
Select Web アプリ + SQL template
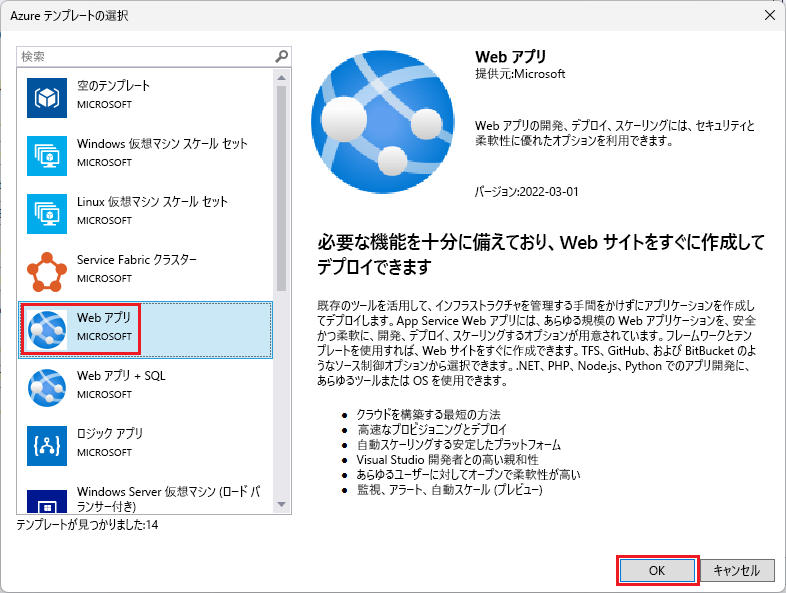tap(145, 388)
